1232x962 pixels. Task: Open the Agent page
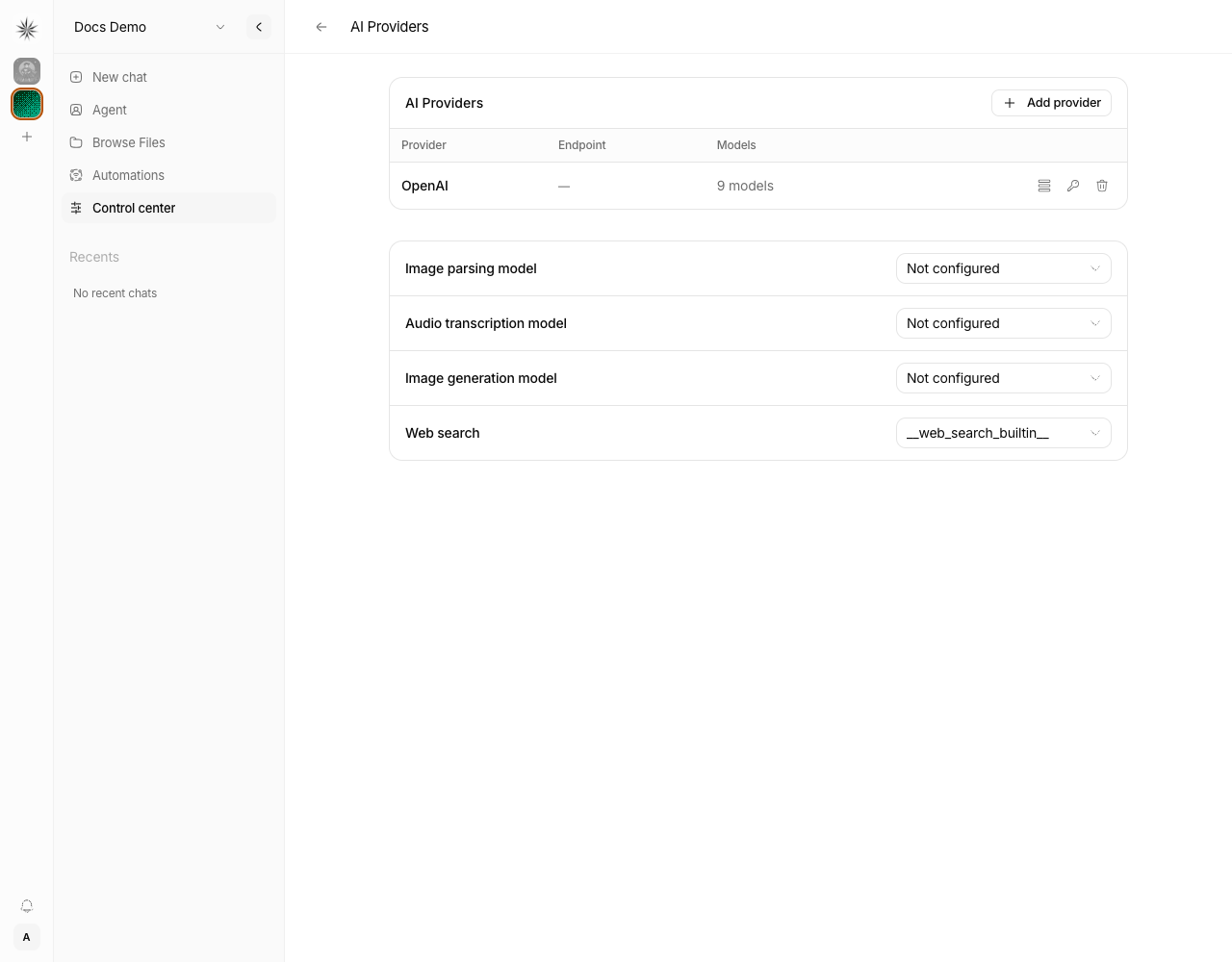(168, 110)
